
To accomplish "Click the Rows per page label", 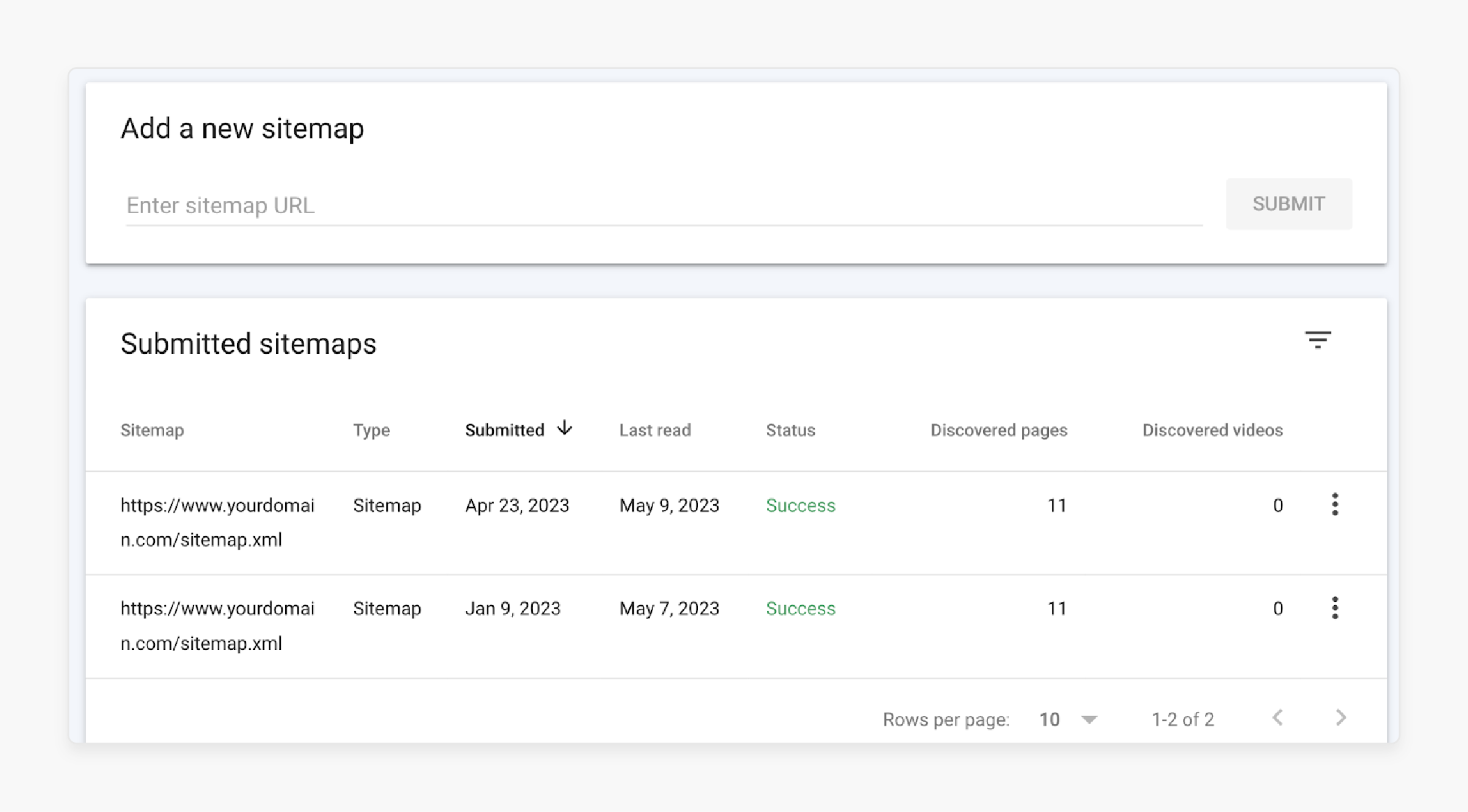I will [946, 720].
